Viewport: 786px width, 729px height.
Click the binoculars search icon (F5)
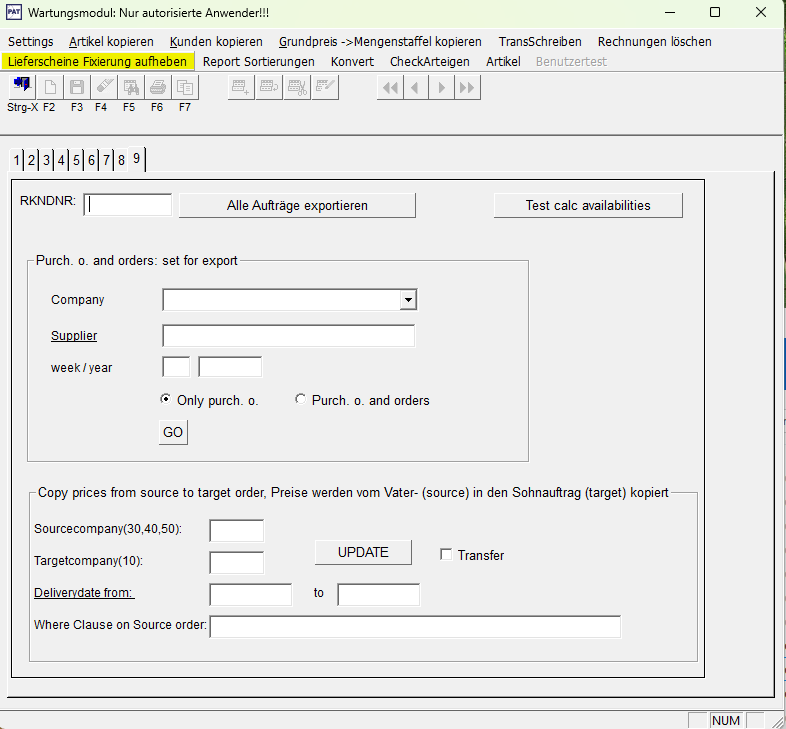(x=130, y=88)
